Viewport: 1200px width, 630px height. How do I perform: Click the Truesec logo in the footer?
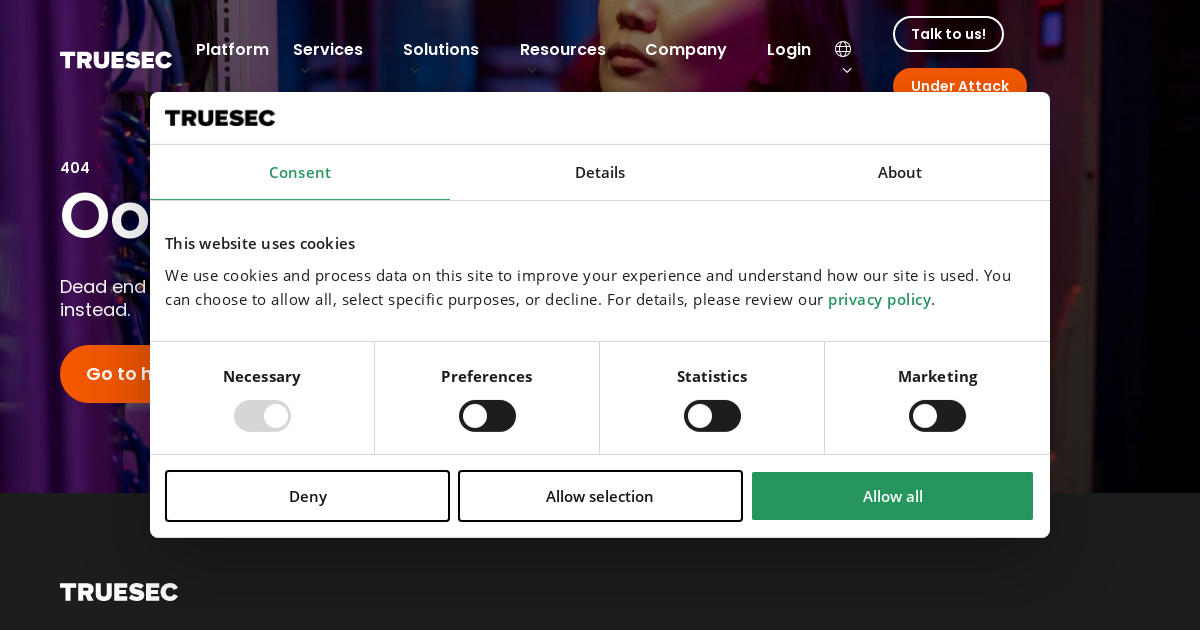tap(119, 592)
